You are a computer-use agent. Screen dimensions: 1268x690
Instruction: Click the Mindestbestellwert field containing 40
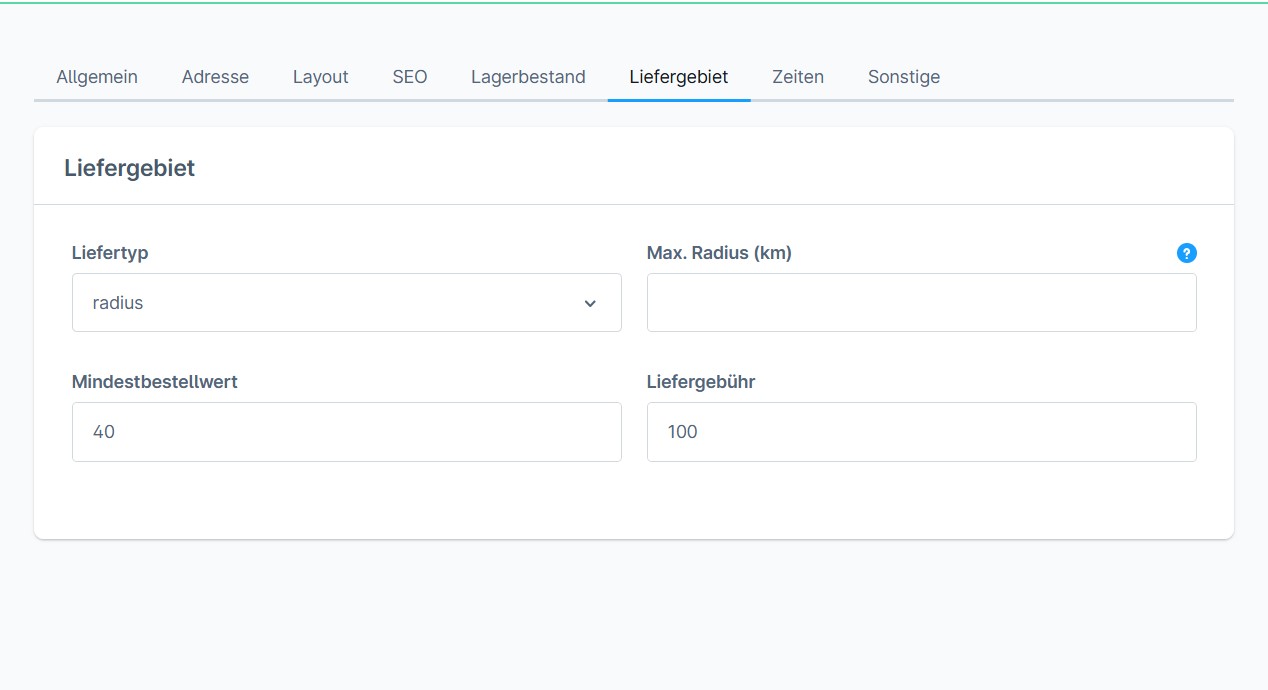(346, 432)
